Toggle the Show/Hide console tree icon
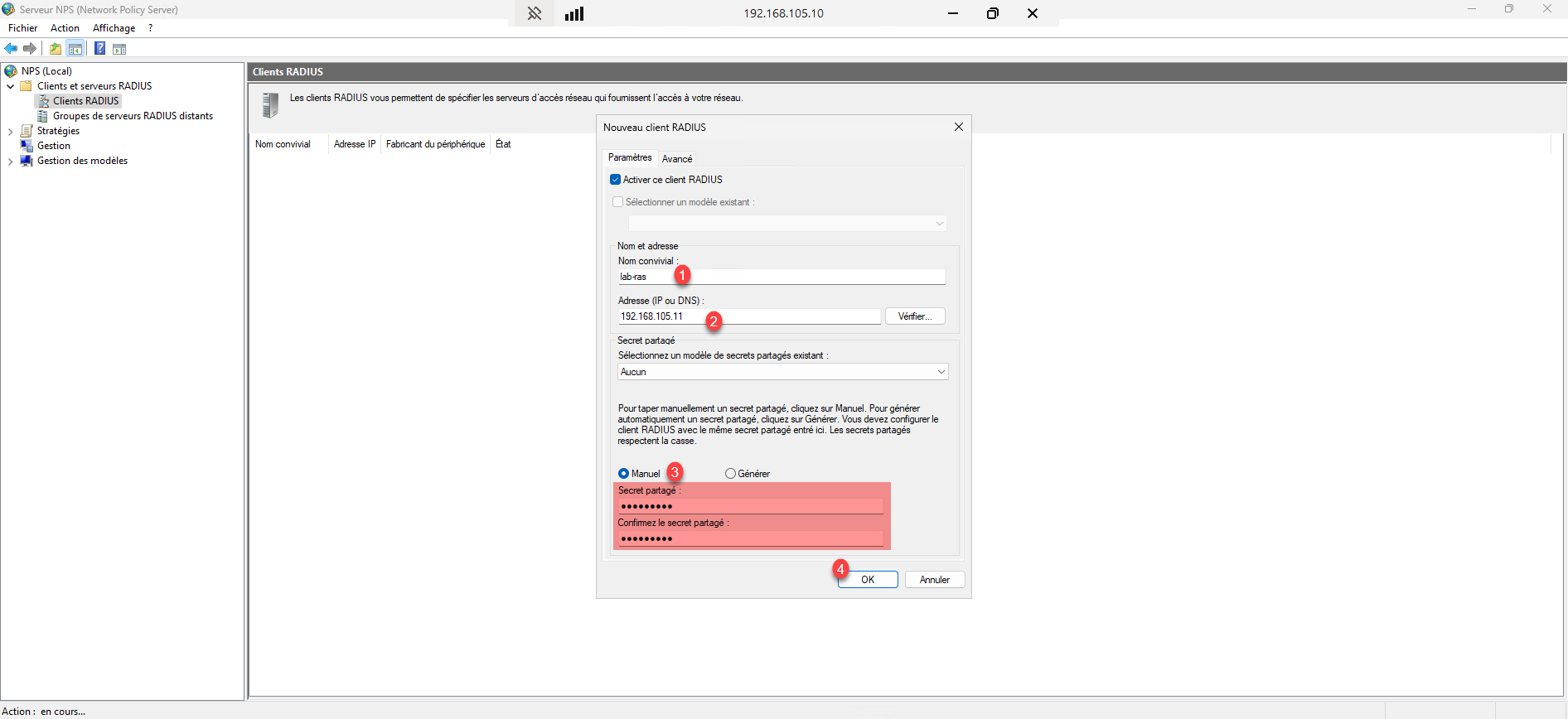The width and height of the screenshot is (1568, 719). point(75,49)
